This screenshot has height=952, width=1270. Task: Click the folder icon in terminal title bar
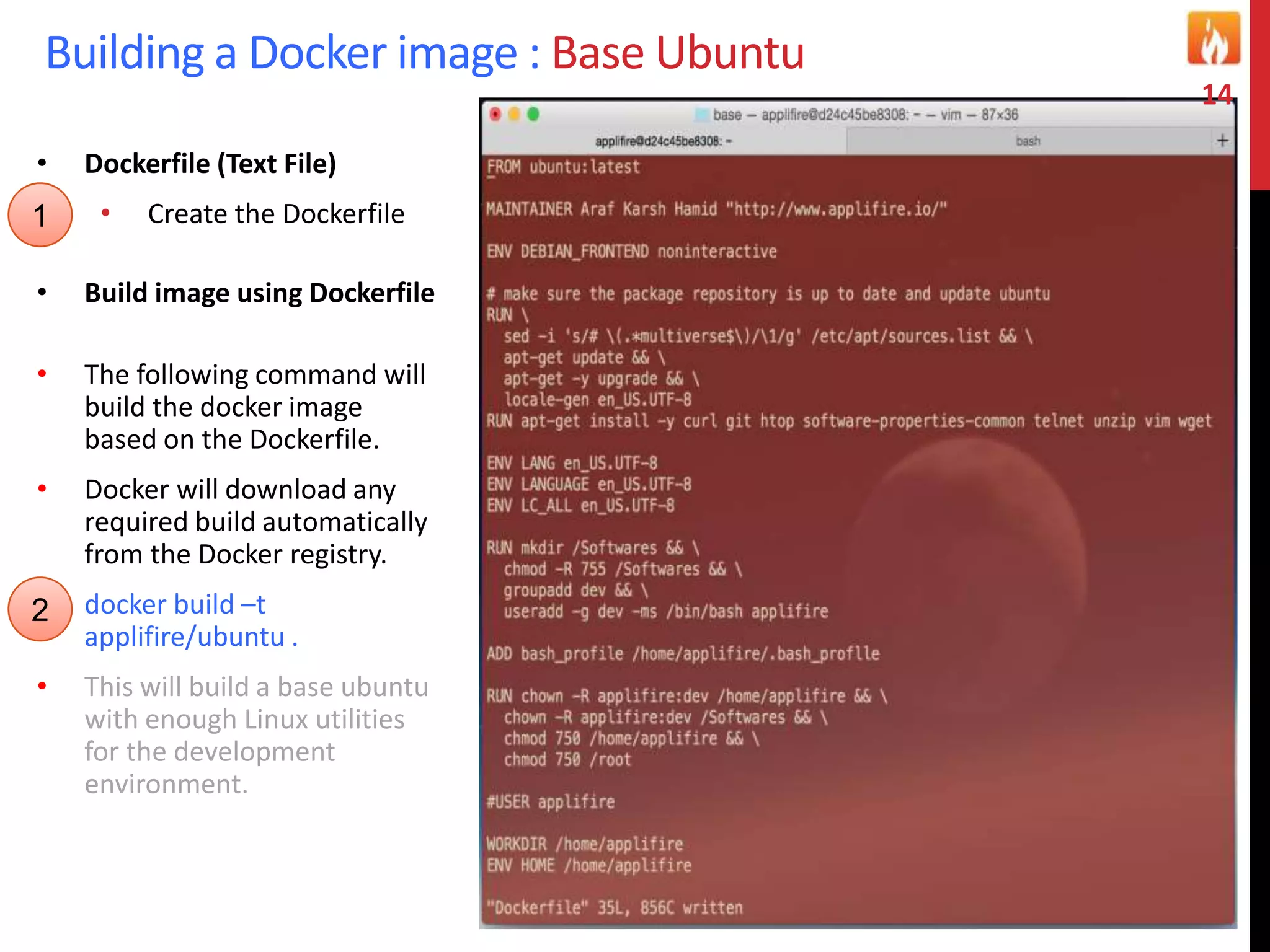(x=701, y=115)
